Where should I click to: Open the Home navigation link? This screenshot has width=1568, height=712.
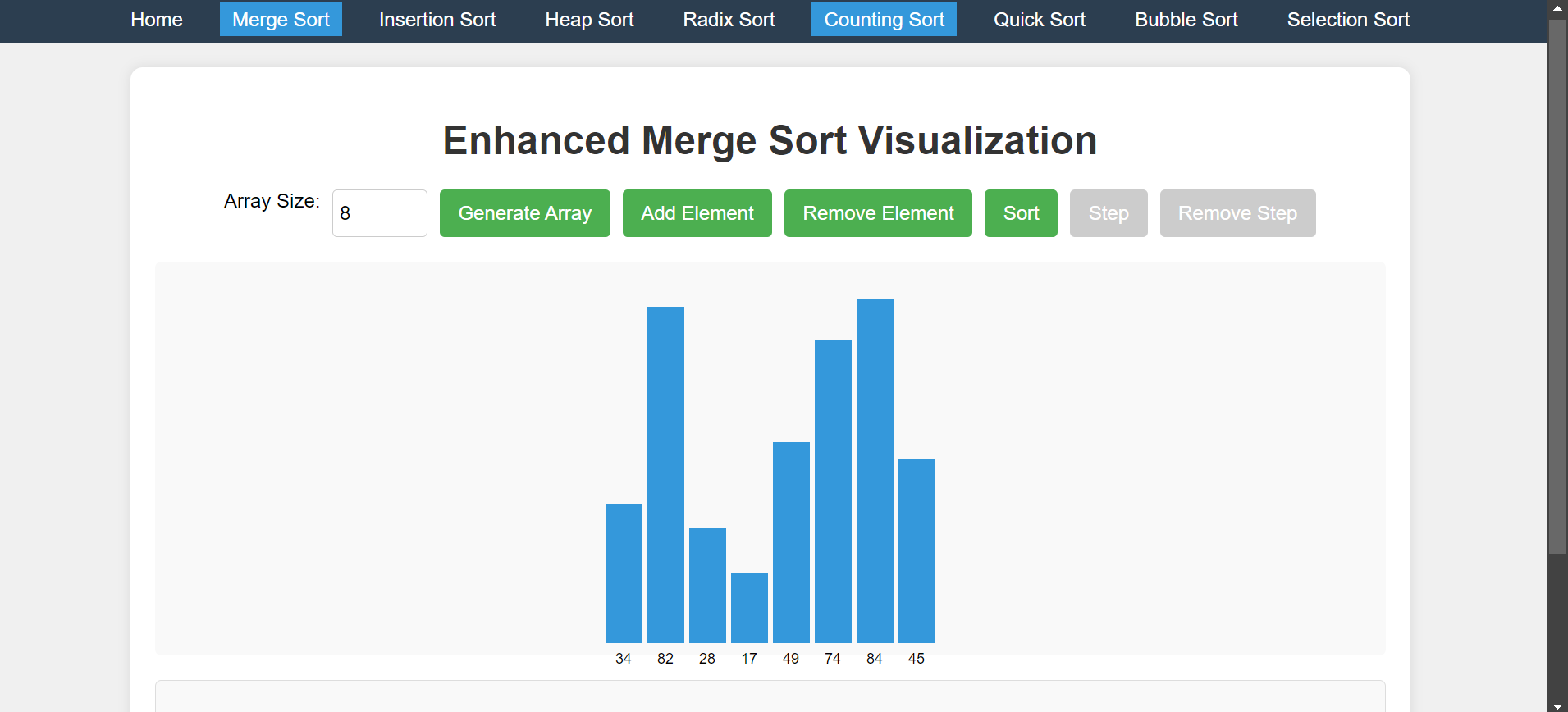tap(157, 19)
